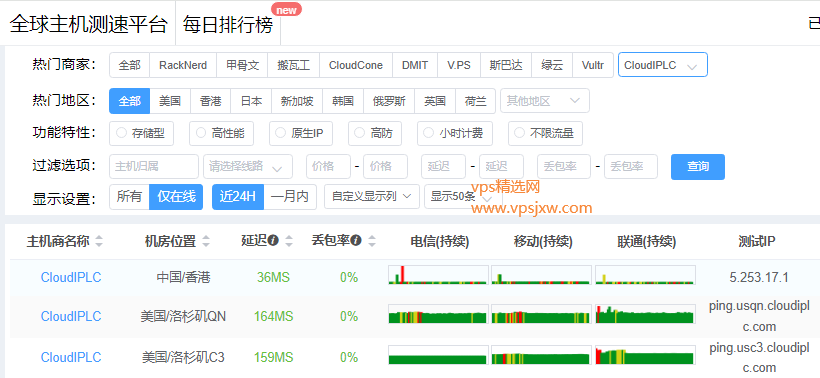Filter region by 英国
Screen dimensions: 820x378
point(435,101)
